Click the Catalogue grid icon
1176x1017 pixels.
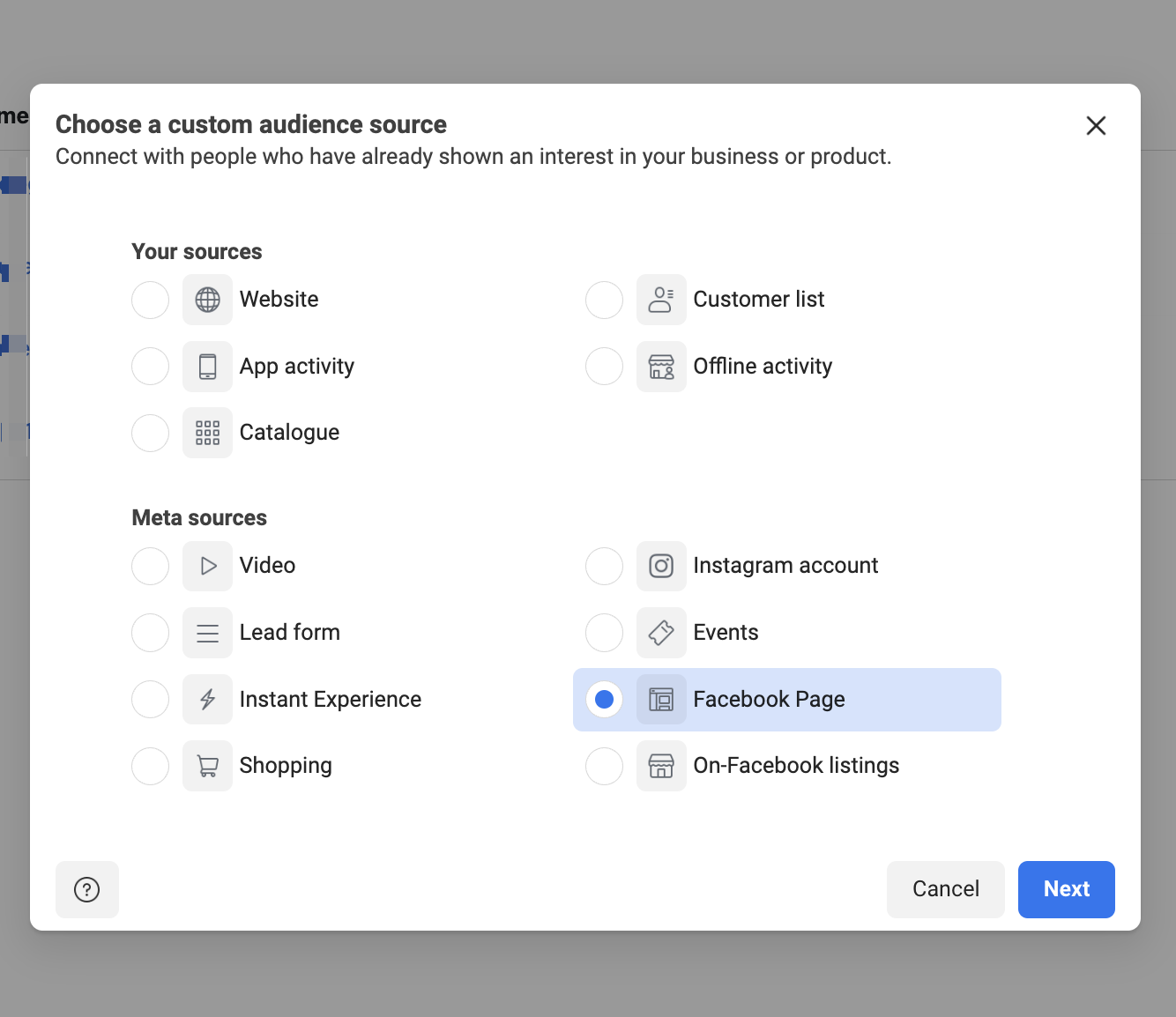(207, 433)
